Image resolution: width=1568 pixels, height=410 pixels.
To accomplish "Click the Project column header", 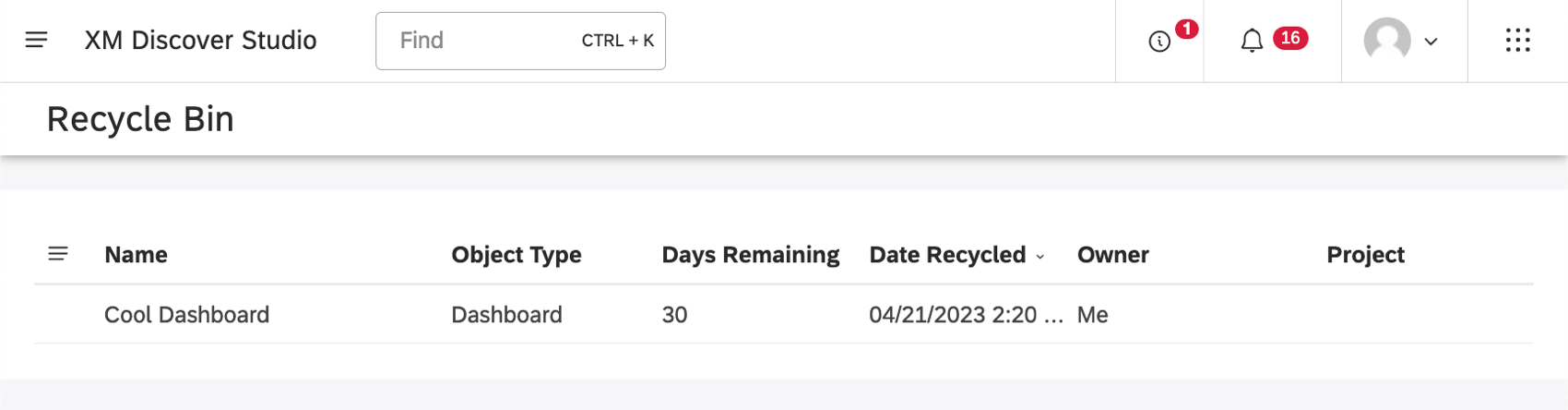I will click(x=1365, y=255).
